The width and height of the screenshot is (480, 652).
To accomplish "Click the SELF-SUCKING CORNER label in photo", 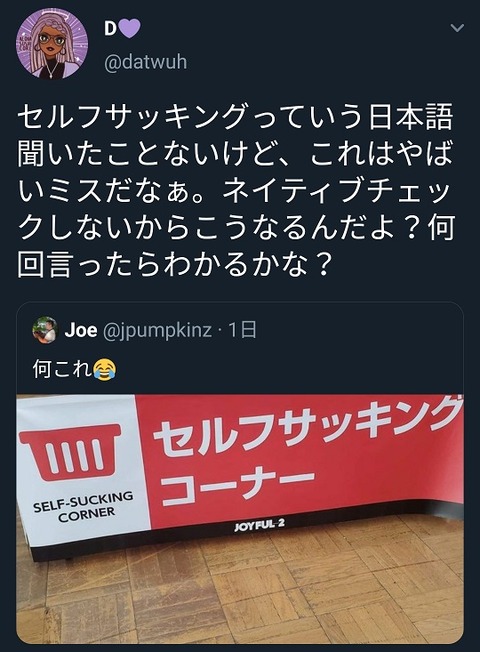I will pos(84,507).
